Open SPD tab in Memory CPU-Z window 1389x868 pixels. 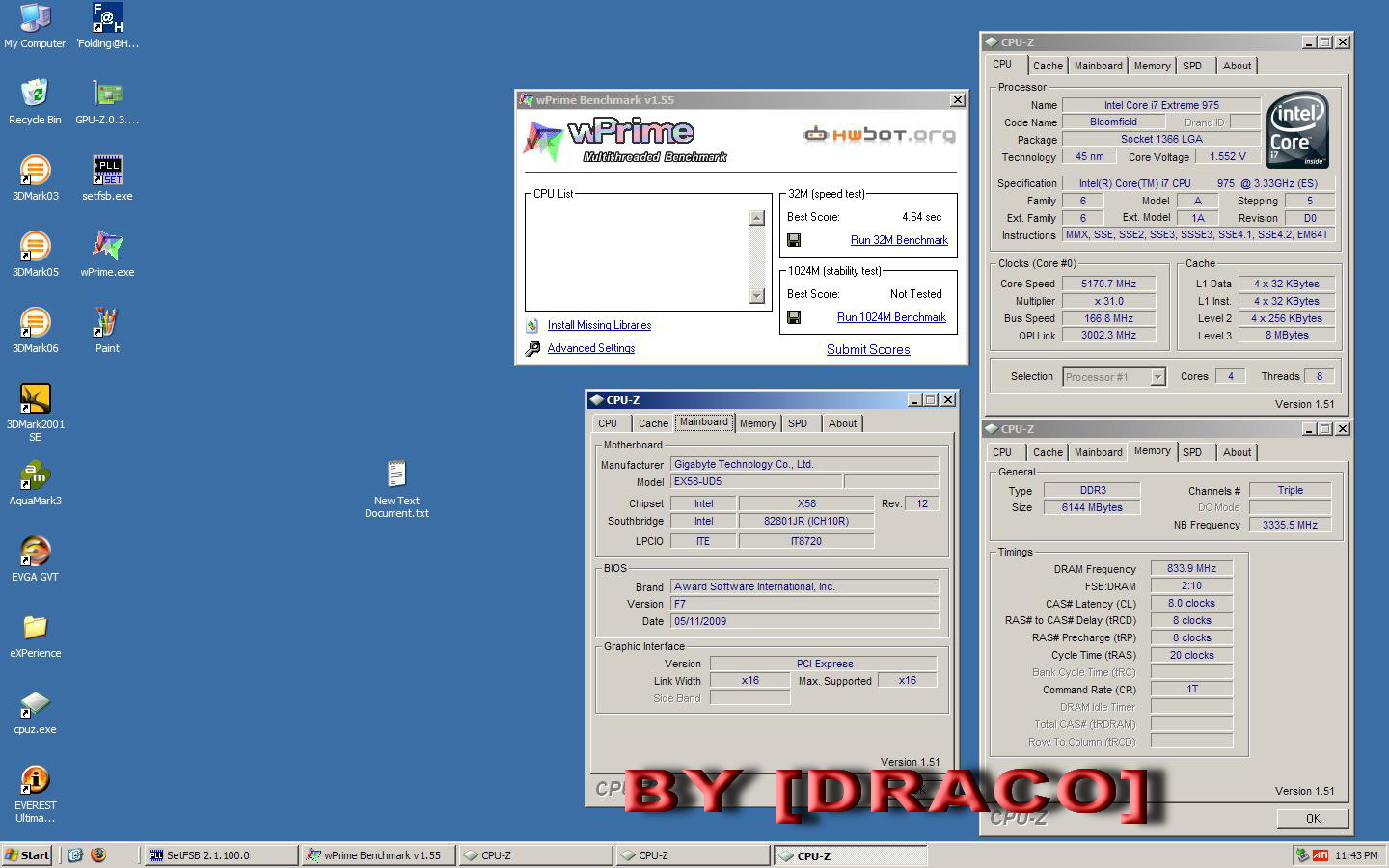tap(1192, 452)
